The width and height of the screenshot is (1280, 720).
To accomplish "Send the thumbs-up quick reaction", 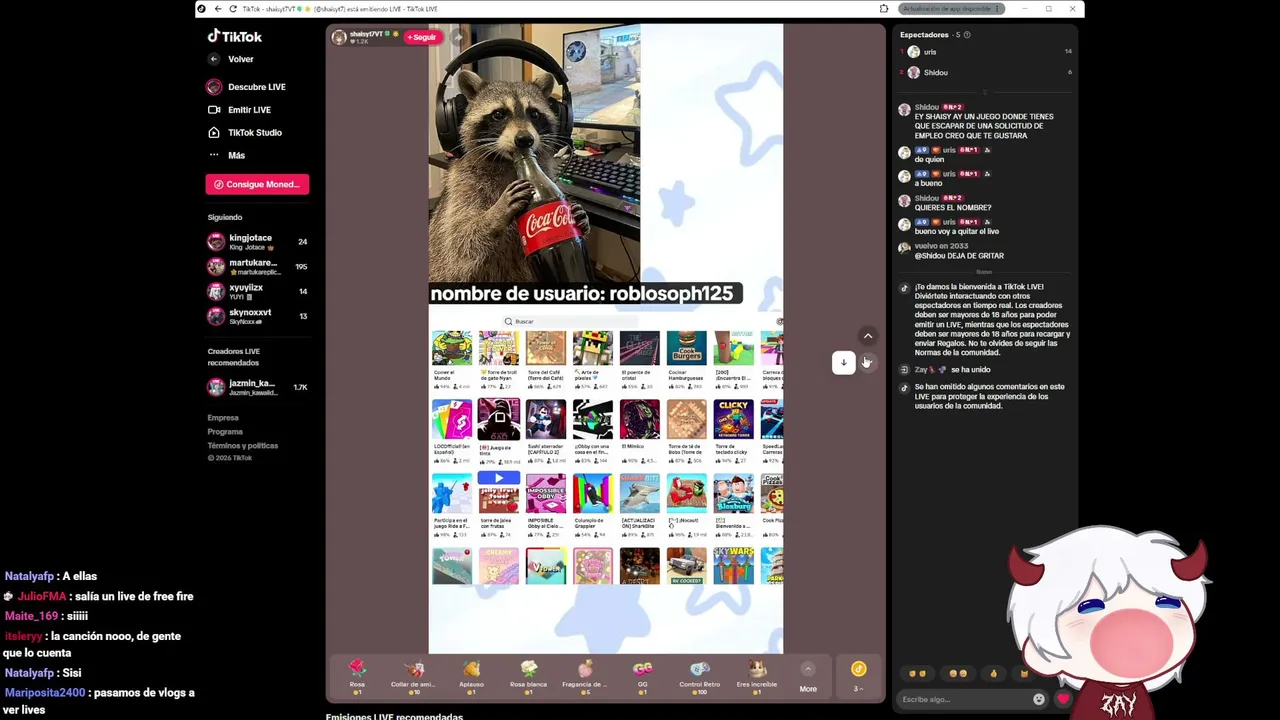I will point(994,674).
